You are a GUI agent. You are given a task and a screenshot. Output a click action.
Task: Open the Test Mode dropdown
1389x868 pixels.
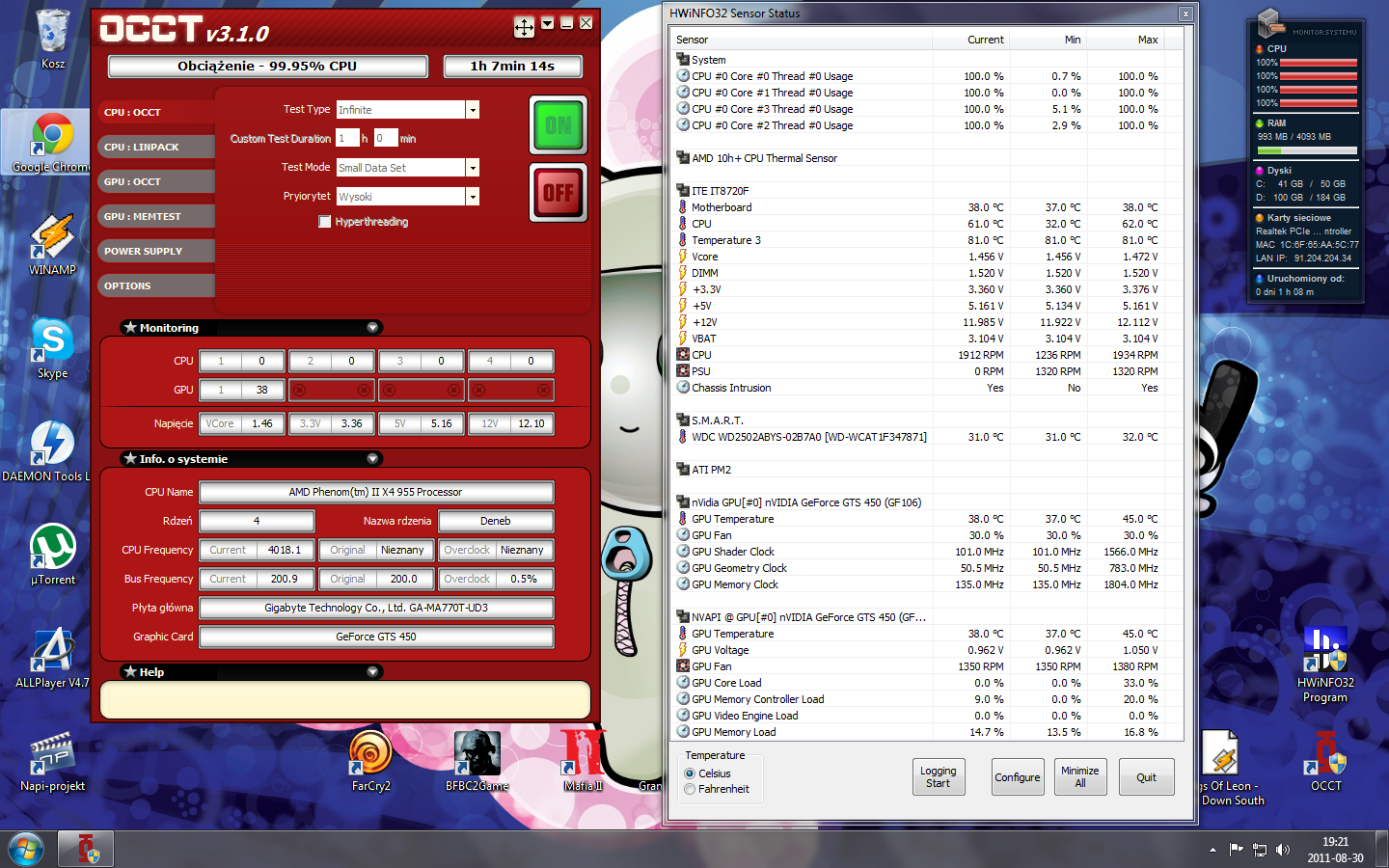pyautogui.click(x=473, y=168)
